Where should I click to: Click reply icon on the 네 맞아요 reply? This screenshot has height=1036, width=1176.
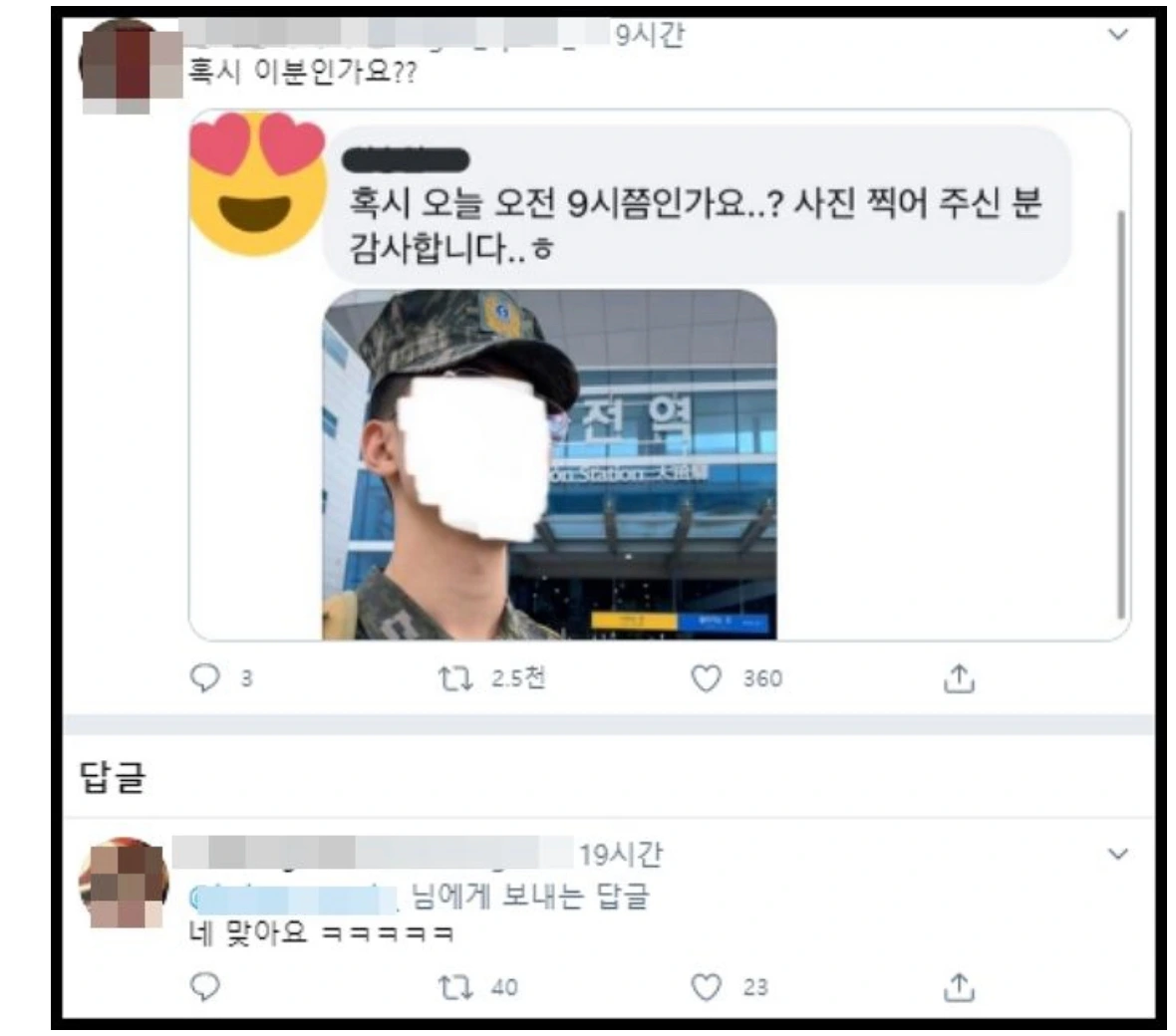[204, 986]
